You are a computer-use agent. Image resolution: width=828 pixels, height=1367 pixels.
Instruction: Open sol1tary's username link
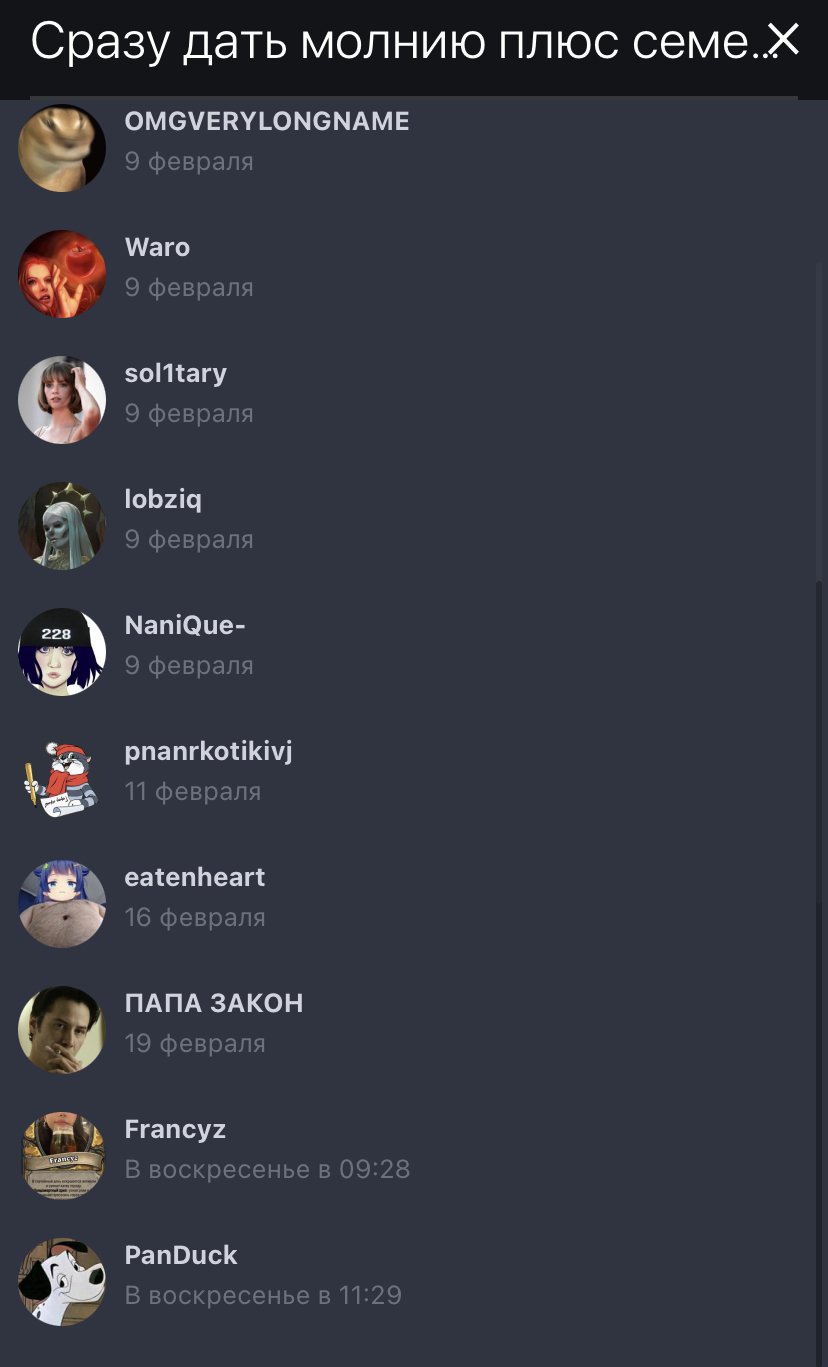pos(176,373)
